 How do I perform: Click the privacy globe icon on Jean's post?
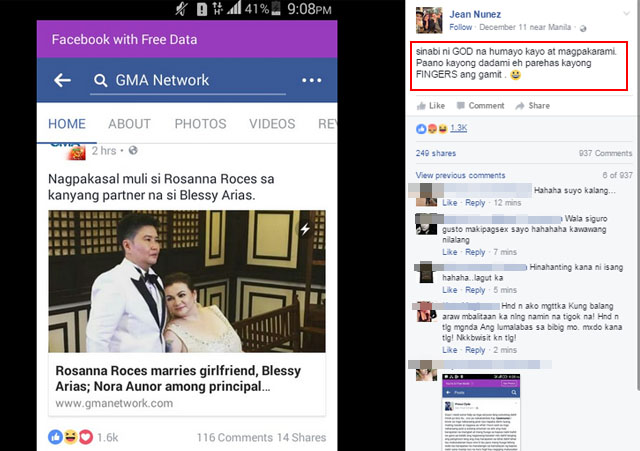pos(583,28)
